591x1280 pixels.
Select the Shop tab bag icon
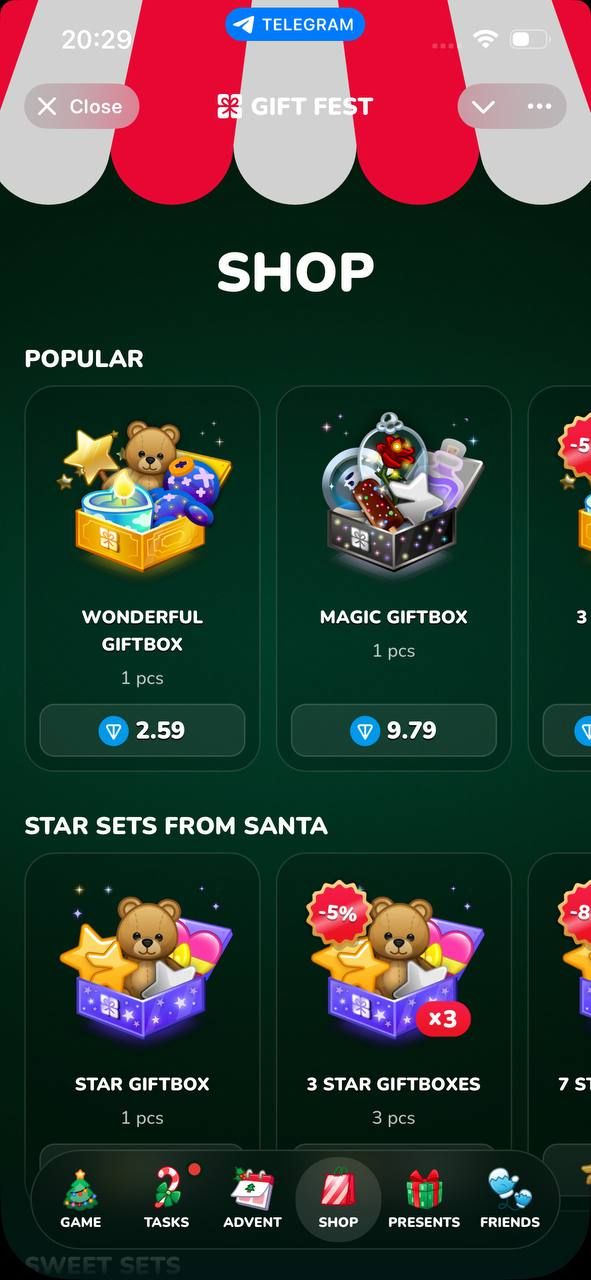click(338, 1199)
